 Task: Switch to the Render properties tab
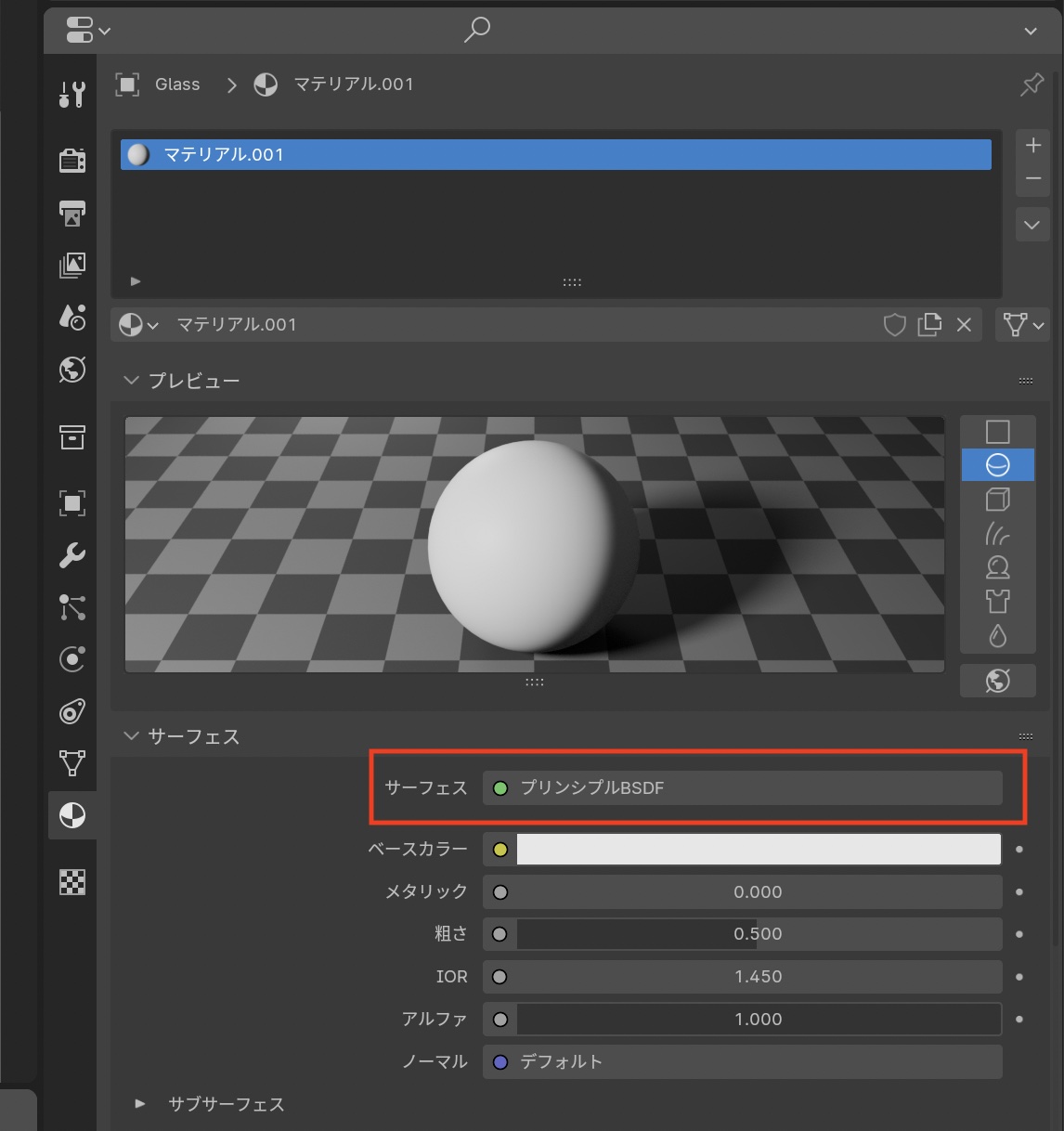pos(71,160)
